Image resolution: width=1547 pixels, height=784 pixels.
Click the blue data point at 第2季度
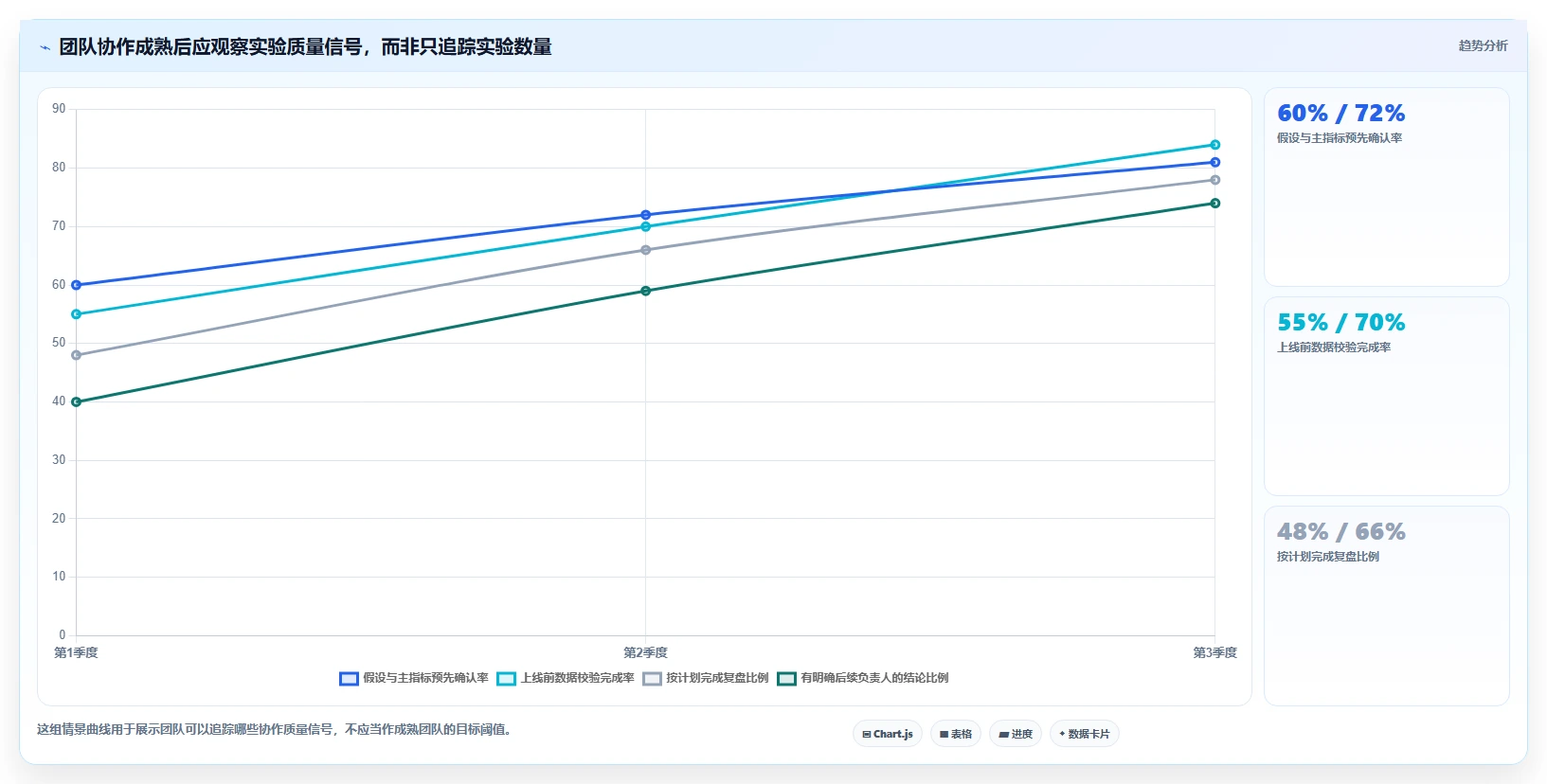(646, 215)
